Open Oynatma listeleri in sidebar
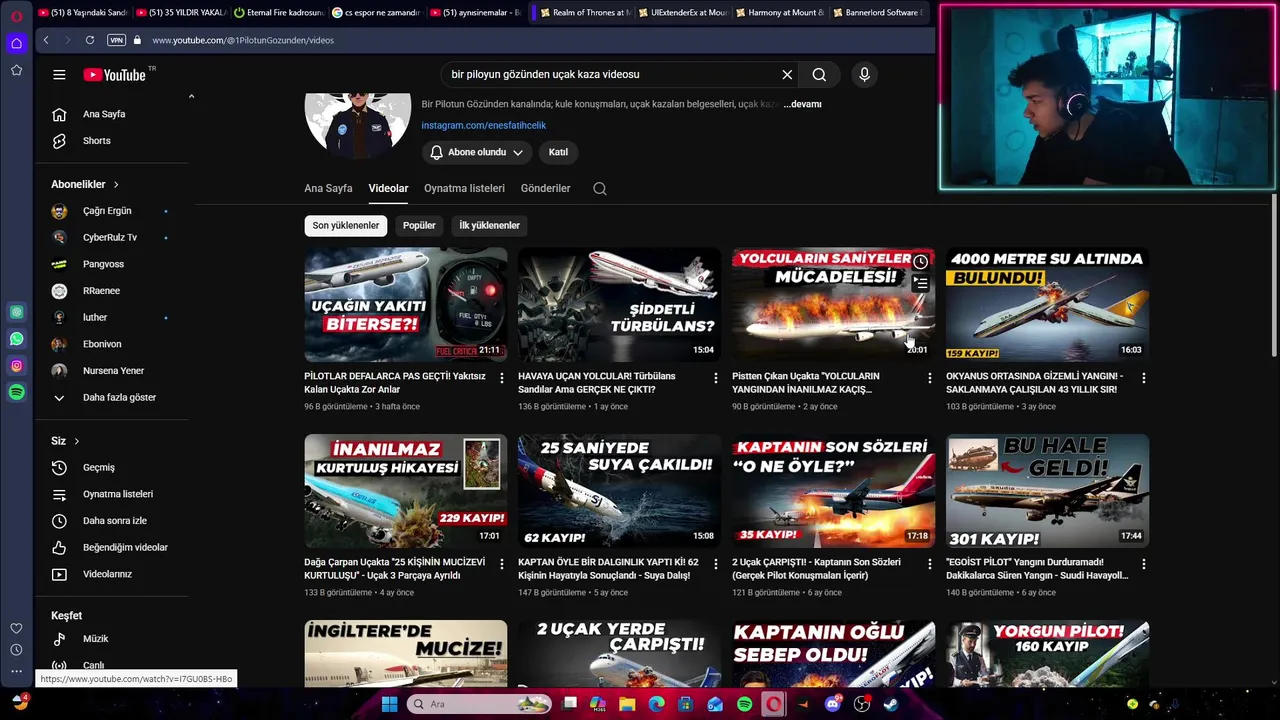 [116, 494]
